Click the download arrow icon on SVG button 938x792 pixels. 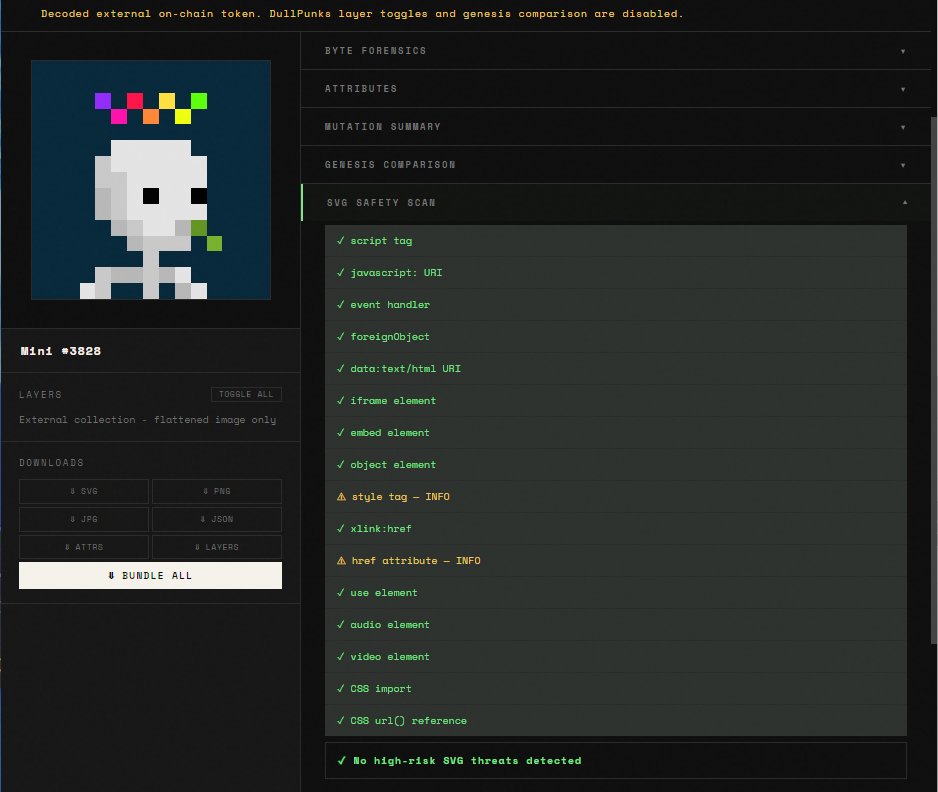(x=72, y=491)
